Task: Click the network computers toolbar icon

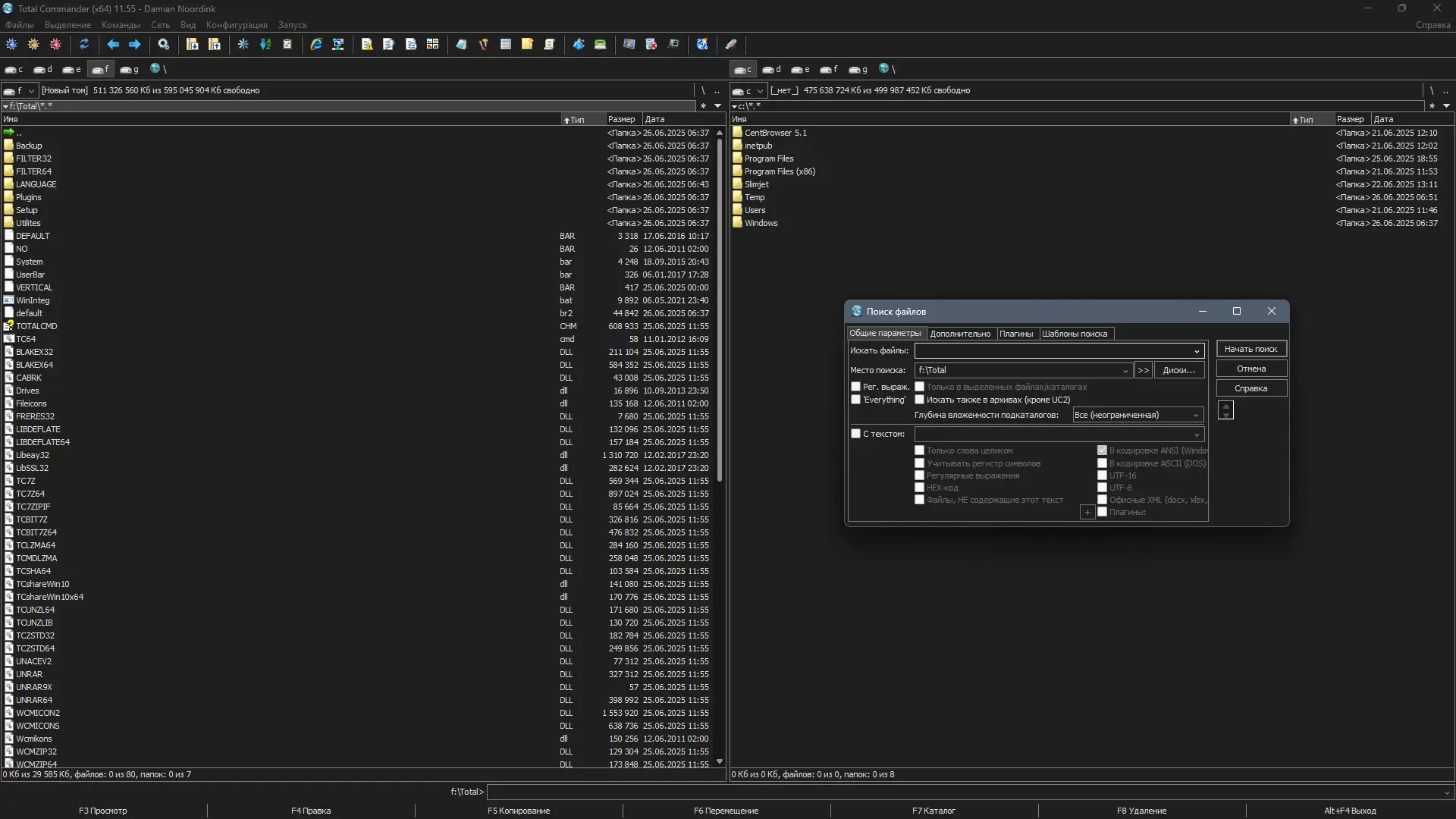Action: 338,45
